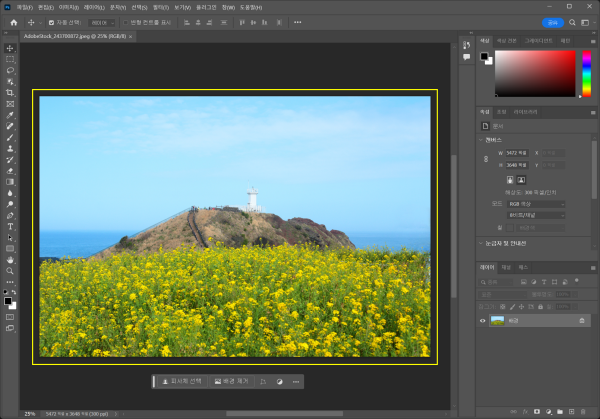
Task: Hide the background layer with eye icon
Action: tap(483, 321)
